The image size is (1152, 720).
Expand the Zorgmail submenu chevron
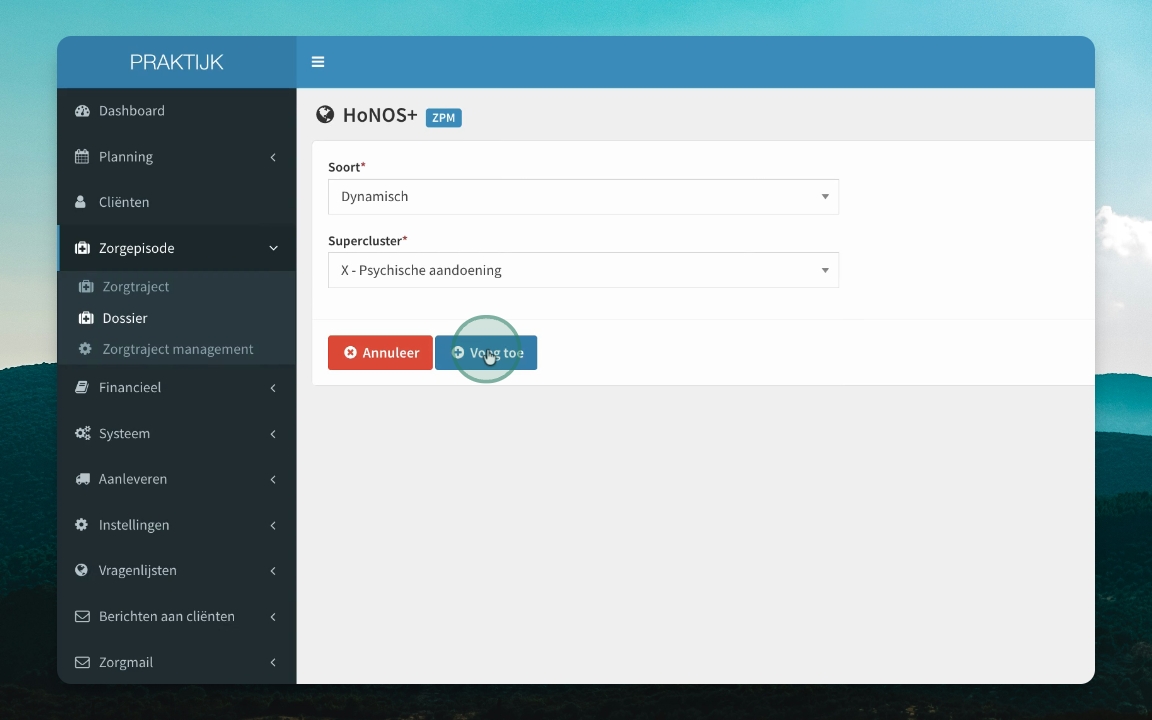[x=273, y=663]
